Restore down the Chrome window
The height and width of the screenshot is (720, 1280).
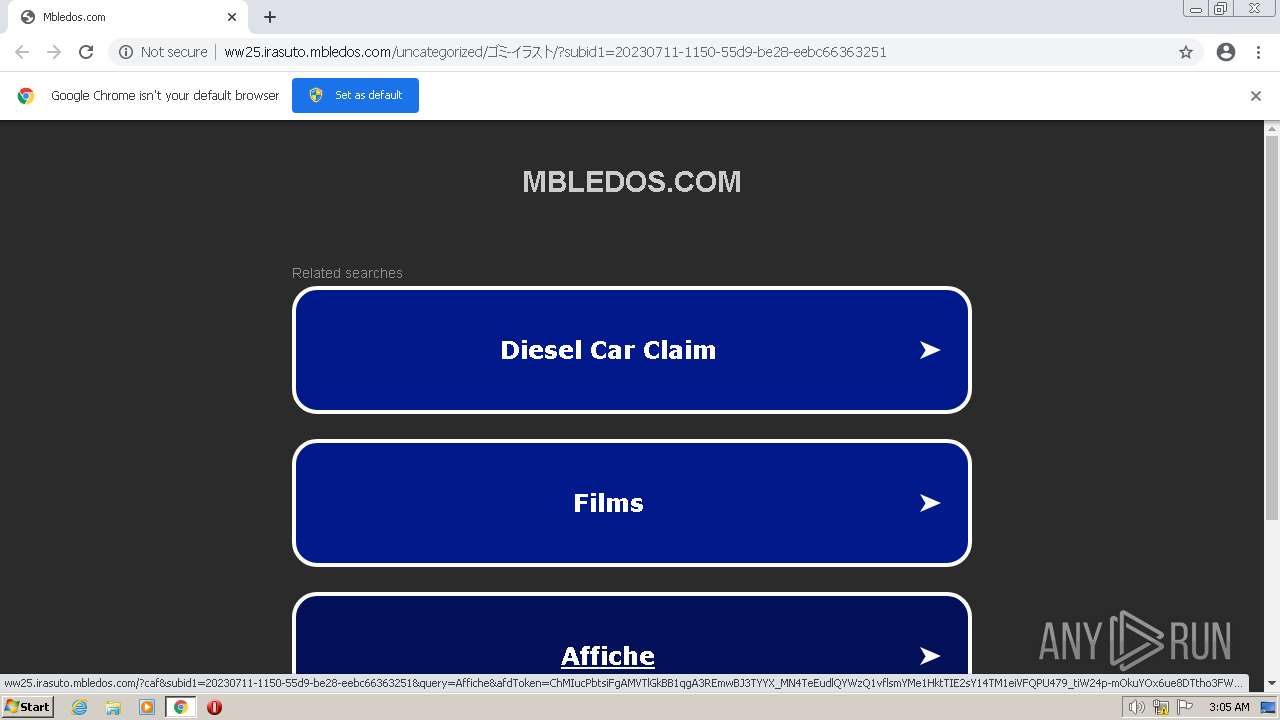pos(1221,9)
